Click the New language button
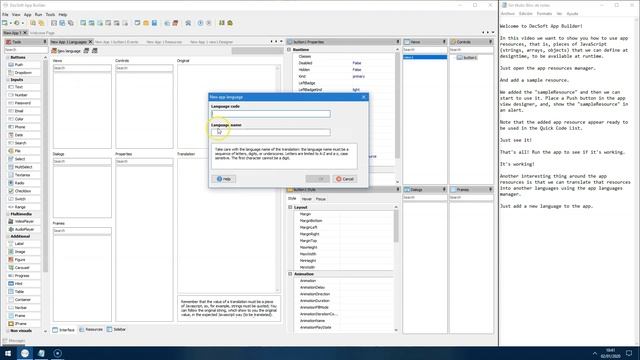Screen dimensions: 640x360 coord(66,51)
